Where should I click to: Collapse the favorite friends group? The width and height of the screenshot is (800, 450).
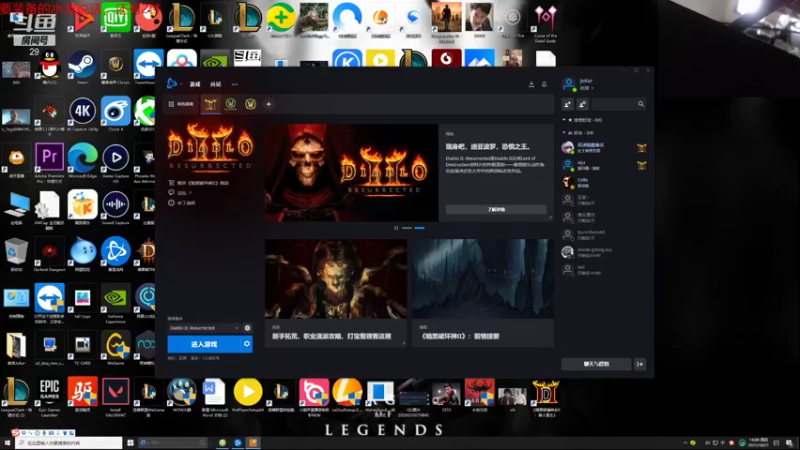click(x=582, y=120)
